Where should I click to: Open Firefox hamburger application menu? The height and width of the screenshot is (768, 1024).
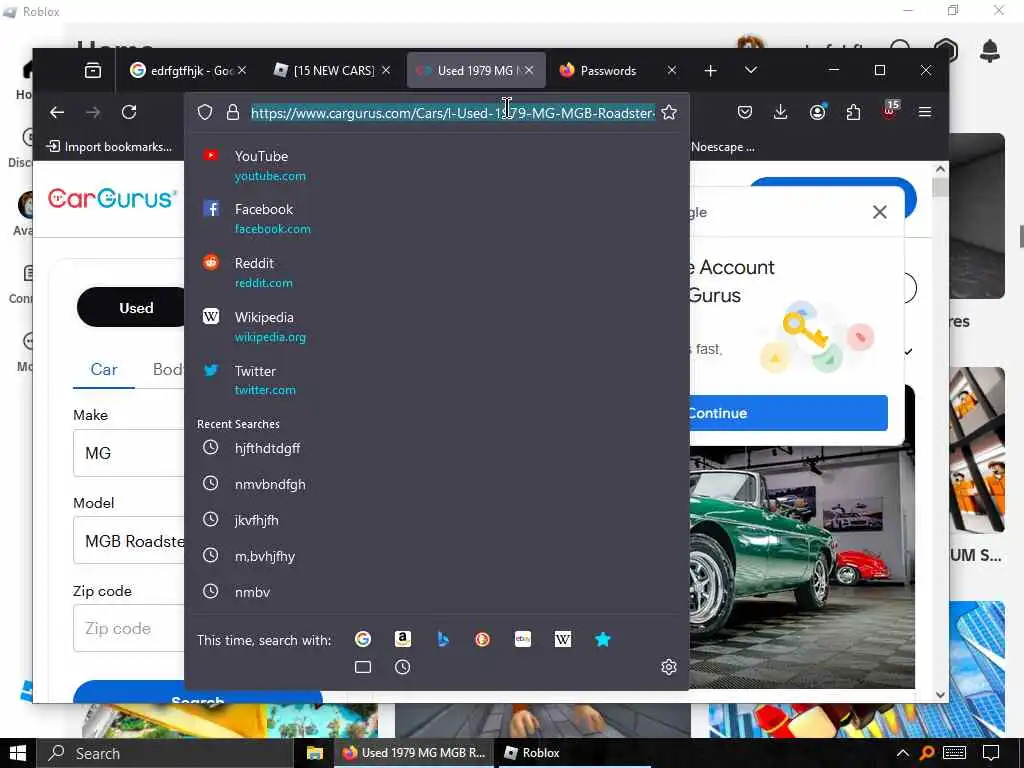click(x=925, y=112)
